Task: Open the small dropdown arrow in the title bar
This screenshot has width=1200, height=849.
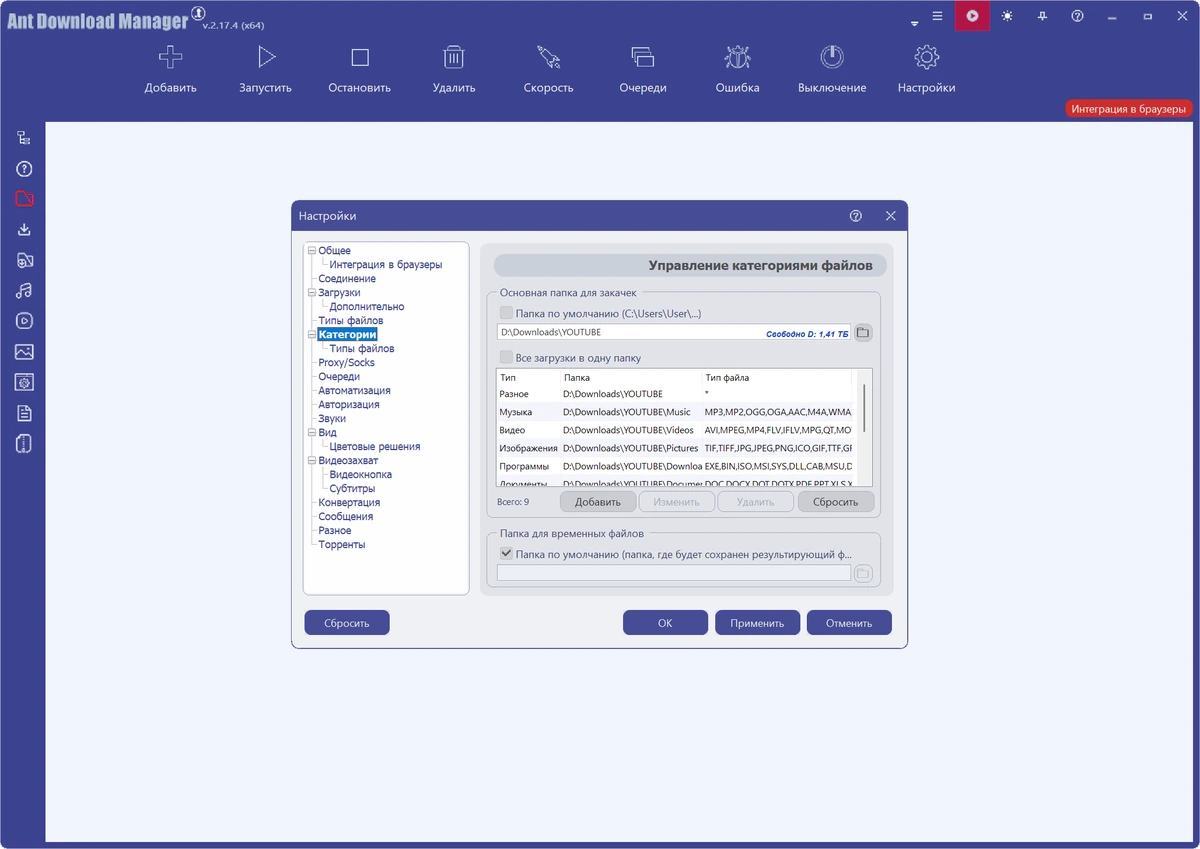Action: click(x=914, y=23)
